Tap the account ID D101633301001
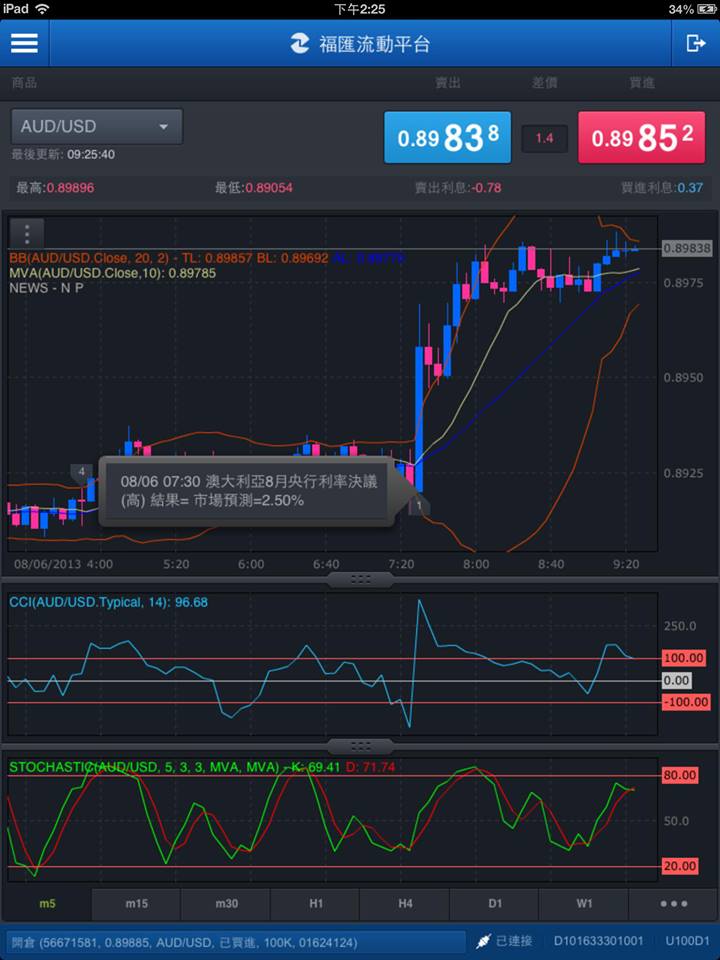 (598, 941)
